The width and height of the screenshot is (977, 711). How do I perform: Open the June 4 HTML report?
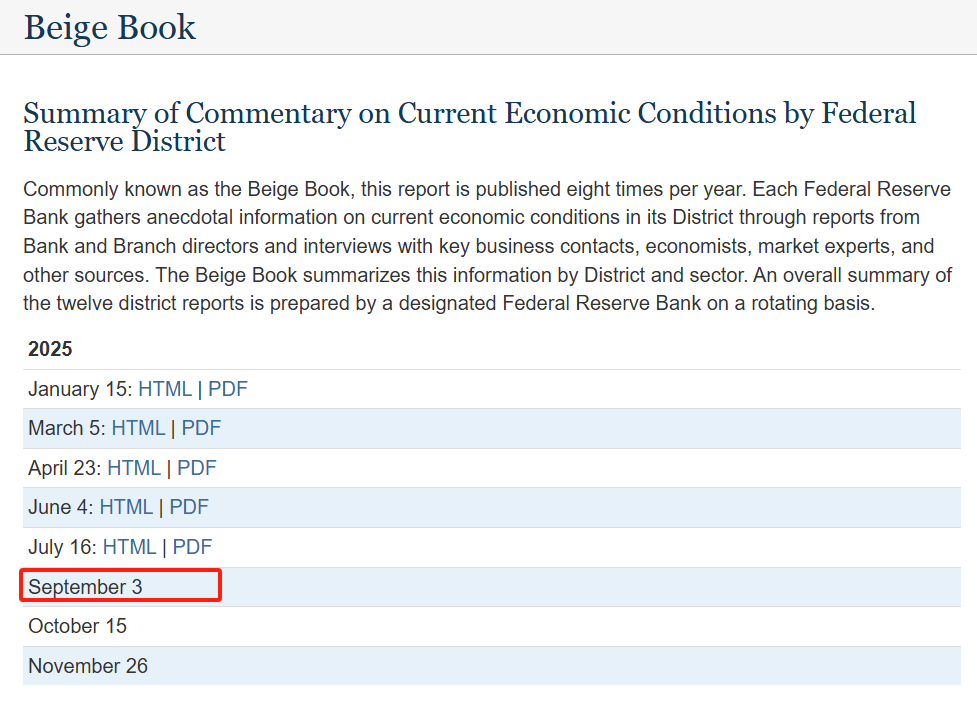[x=126, y=507]
